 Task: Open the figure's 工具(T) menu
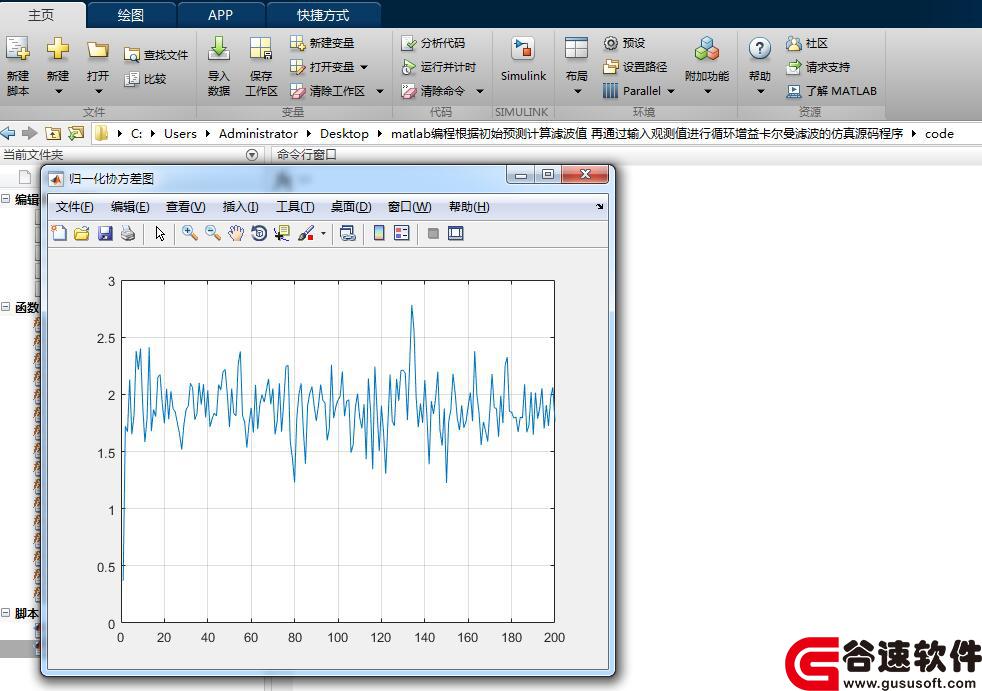295,207
